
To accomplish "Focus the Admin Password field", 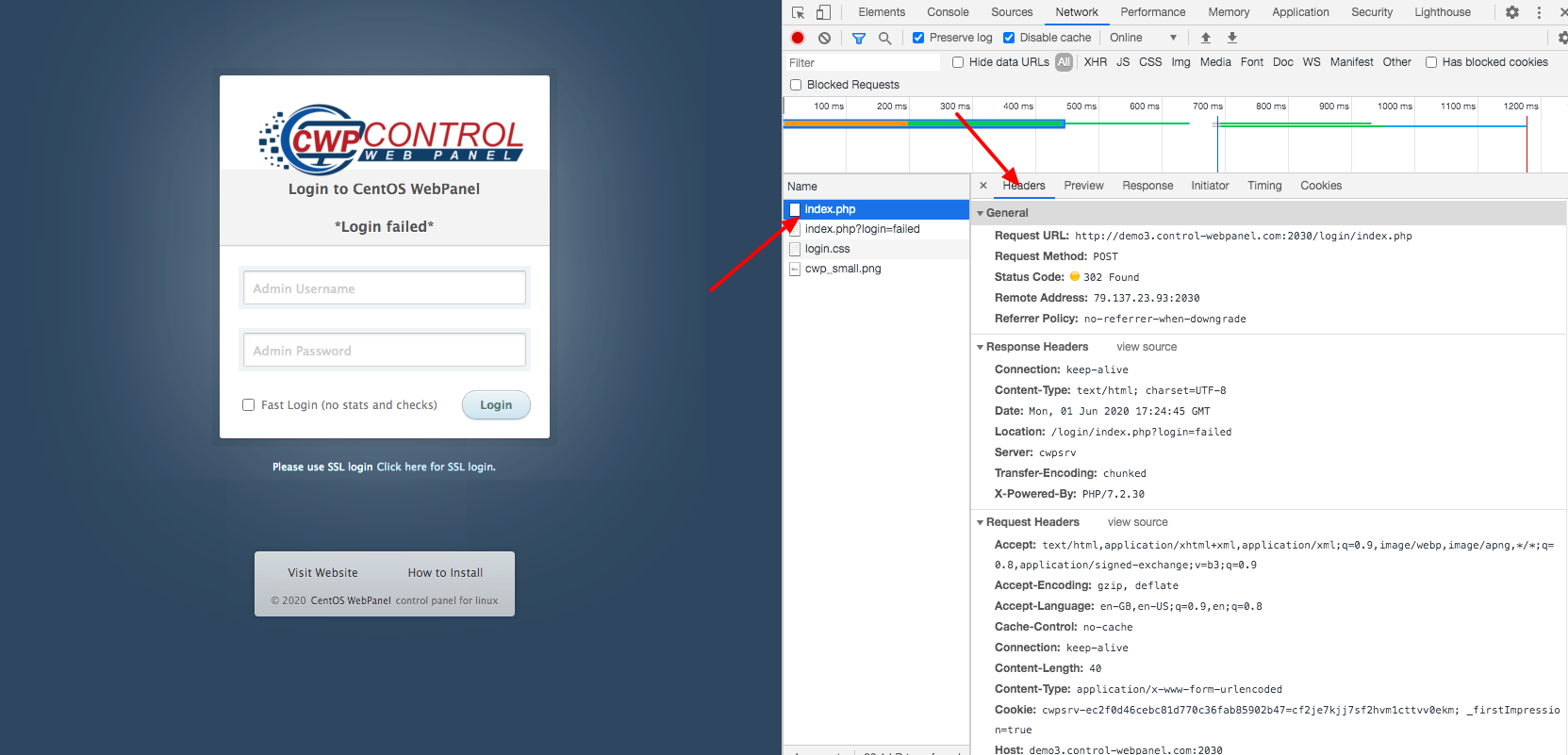I will pos(385,351).
